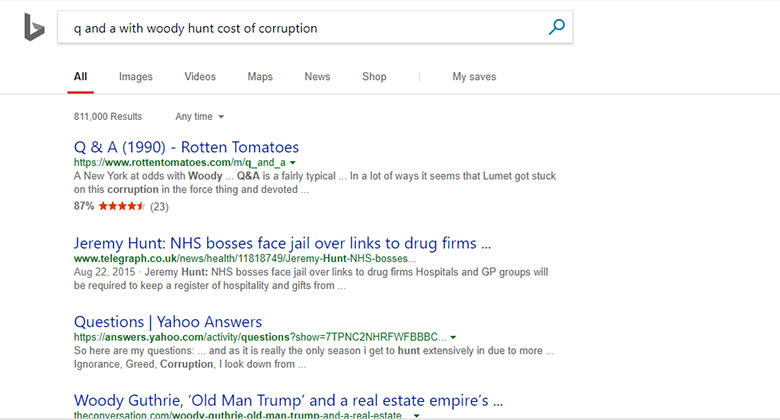Expand the arrow beside answers.yahoo.com URL

pyautogui.click(x=454, y=338)
